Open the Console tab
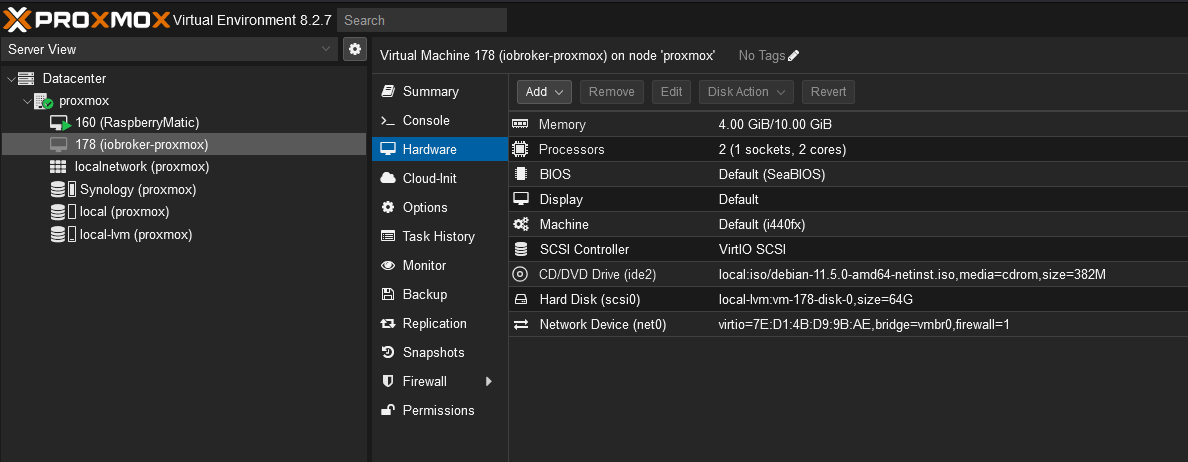1188x462 pixels. (426, 120)
